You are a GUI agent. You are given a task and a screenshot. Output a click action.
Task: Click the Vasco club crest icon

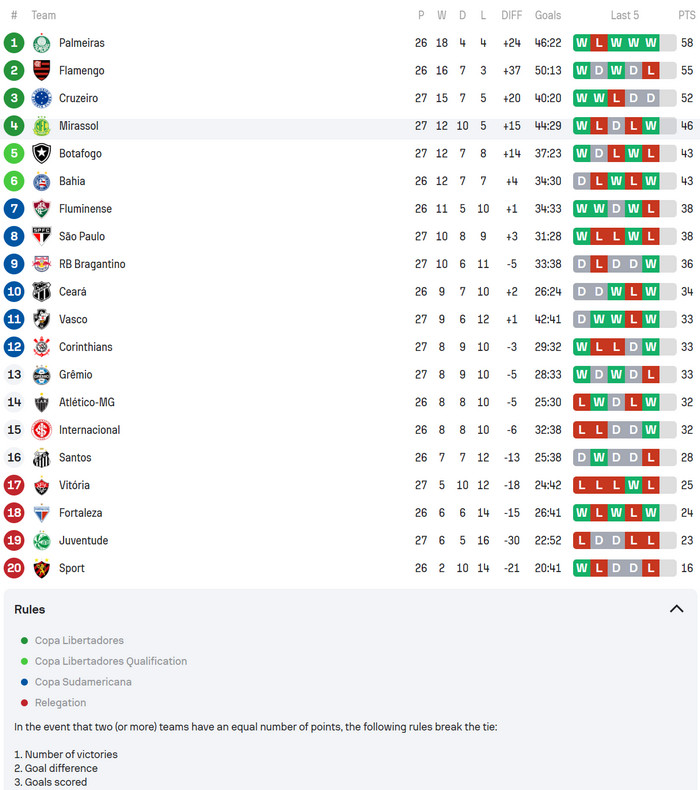coord(41,319)
